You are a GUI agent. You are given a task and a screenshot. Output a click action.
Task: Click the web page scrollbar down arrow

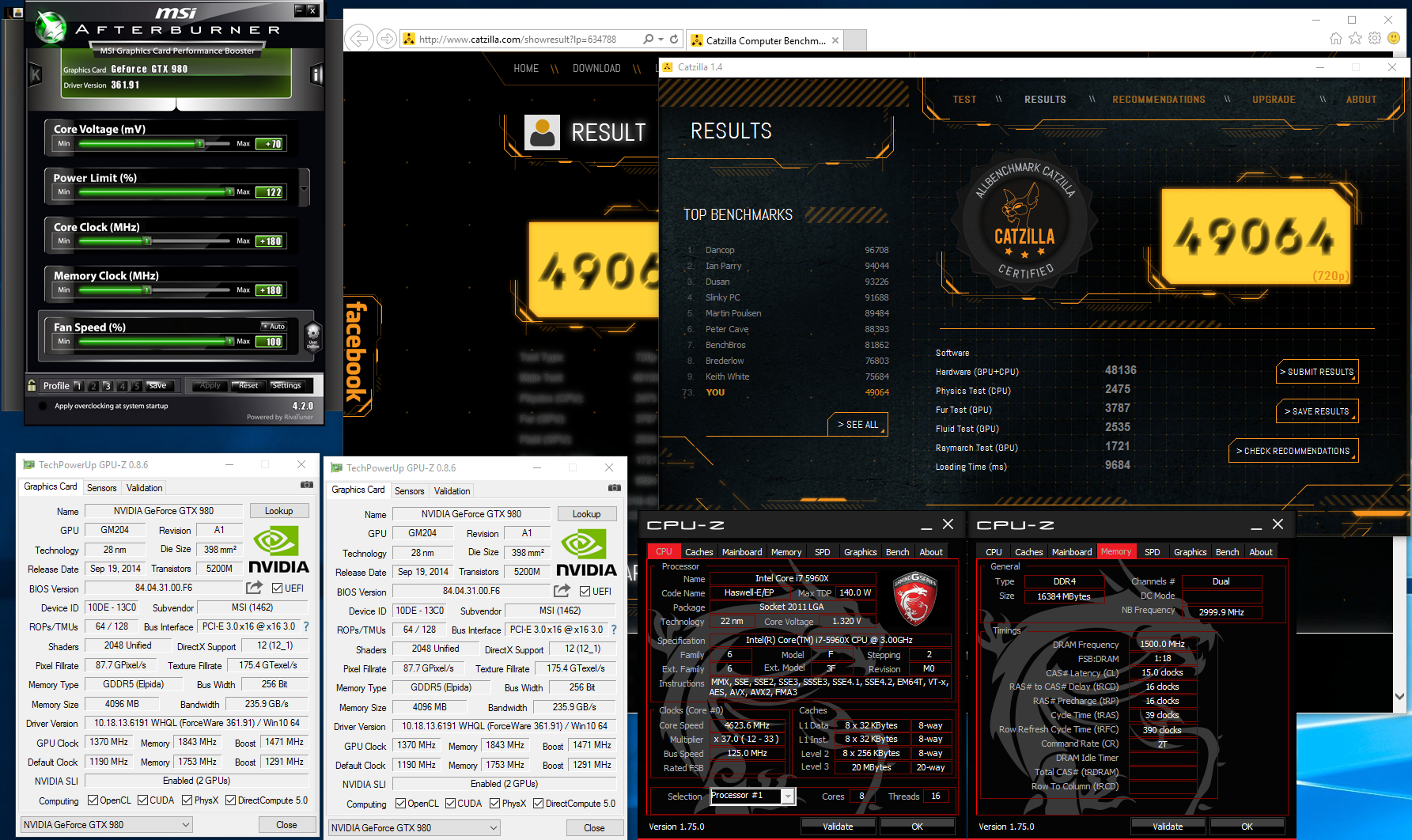pos(1399,697)
